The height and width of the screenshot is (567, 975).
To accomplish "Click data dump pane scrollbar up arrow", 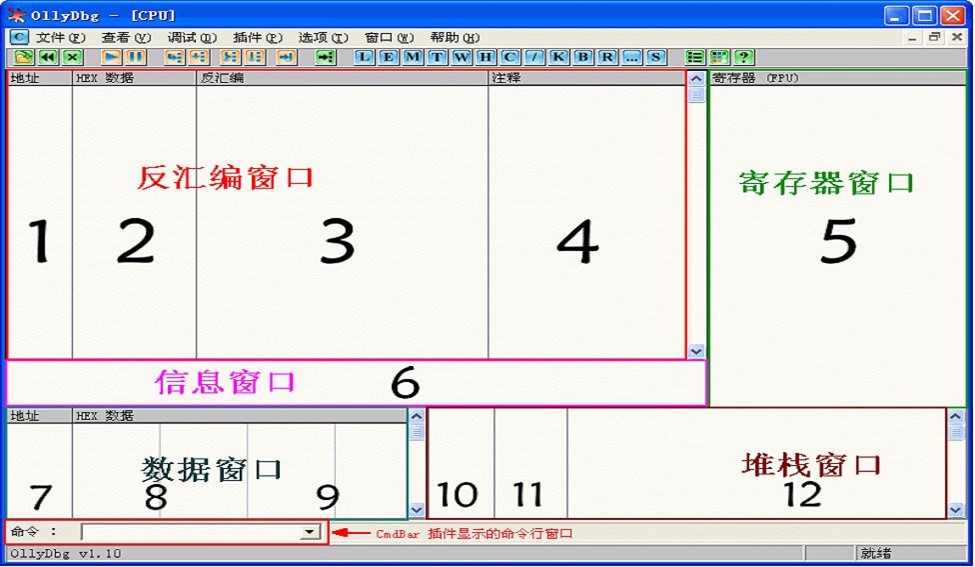I will [417, 416].
